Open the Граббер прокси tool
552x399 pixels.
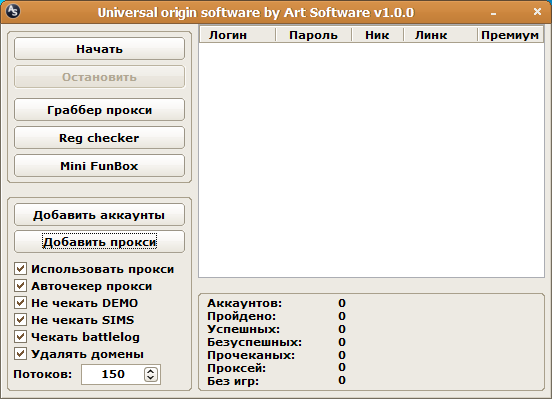coord(99,110)
